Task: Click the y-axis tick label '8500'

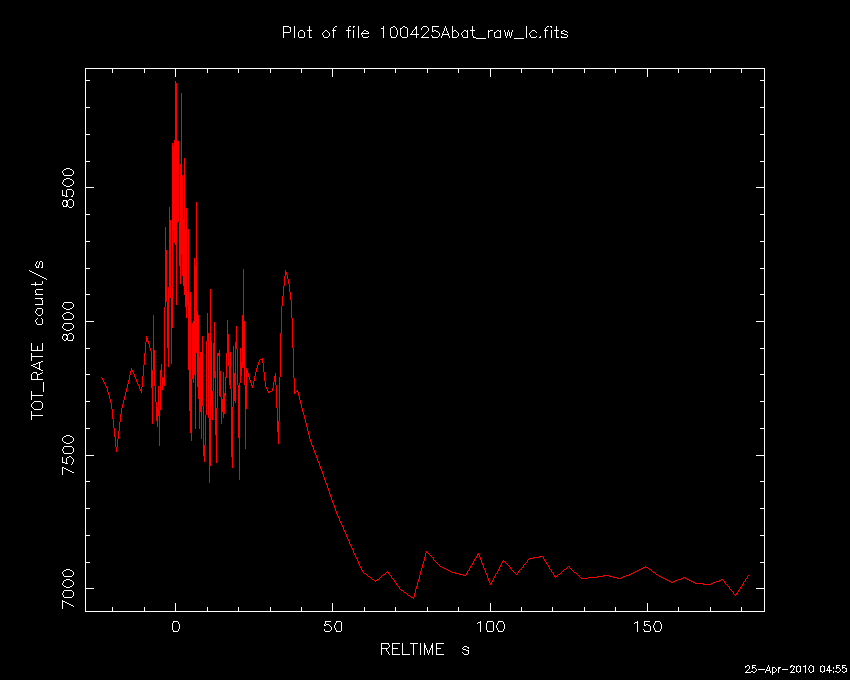Action: coord(68,188)
